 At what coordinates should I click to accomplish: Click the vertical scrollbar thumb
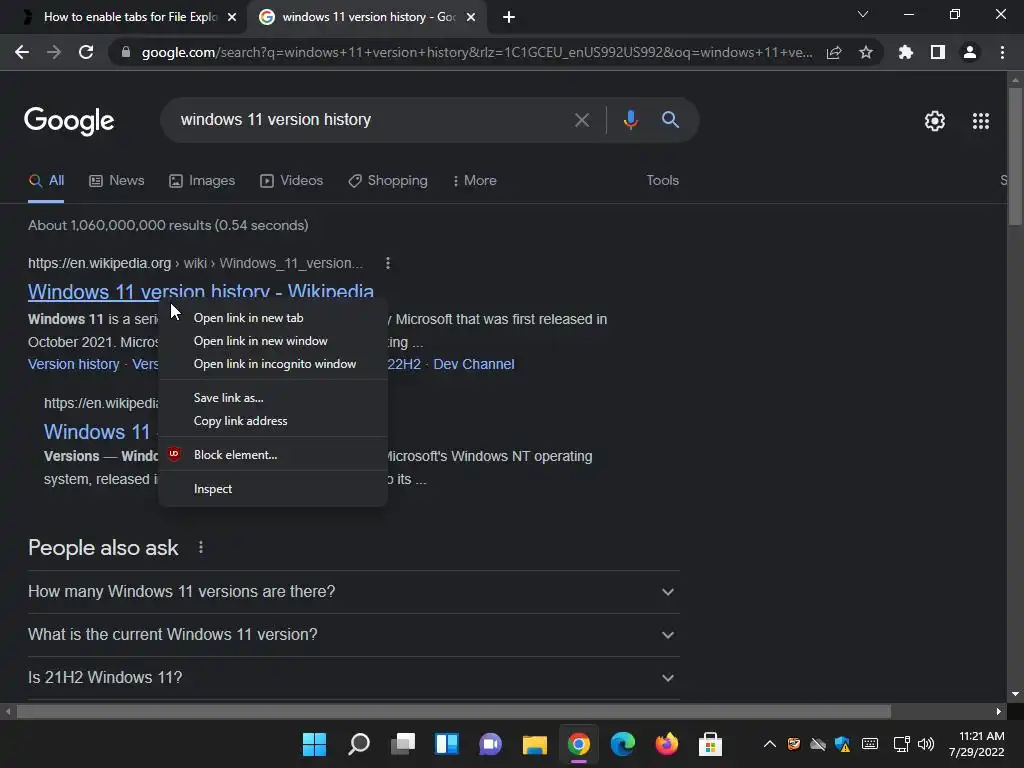coord(1015,155)
